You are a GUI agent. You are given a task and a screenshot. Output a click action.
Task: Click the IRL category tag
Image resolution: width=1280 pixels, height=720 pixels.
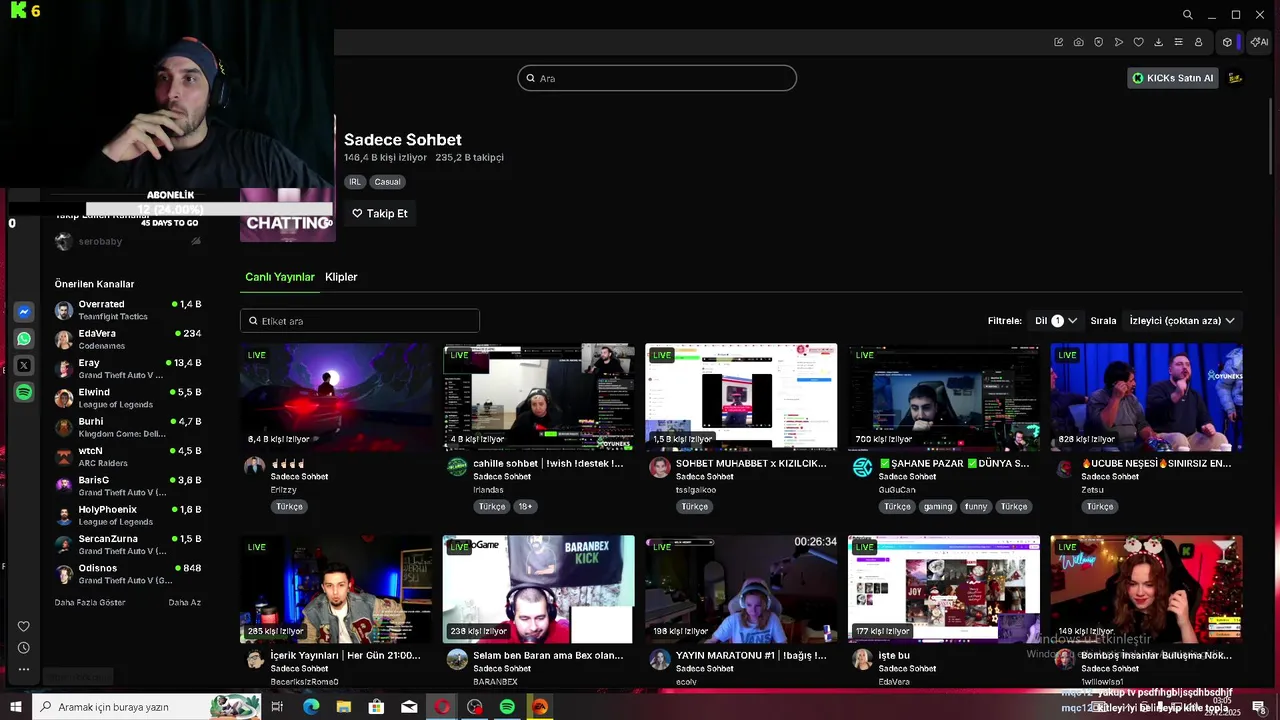355,182
